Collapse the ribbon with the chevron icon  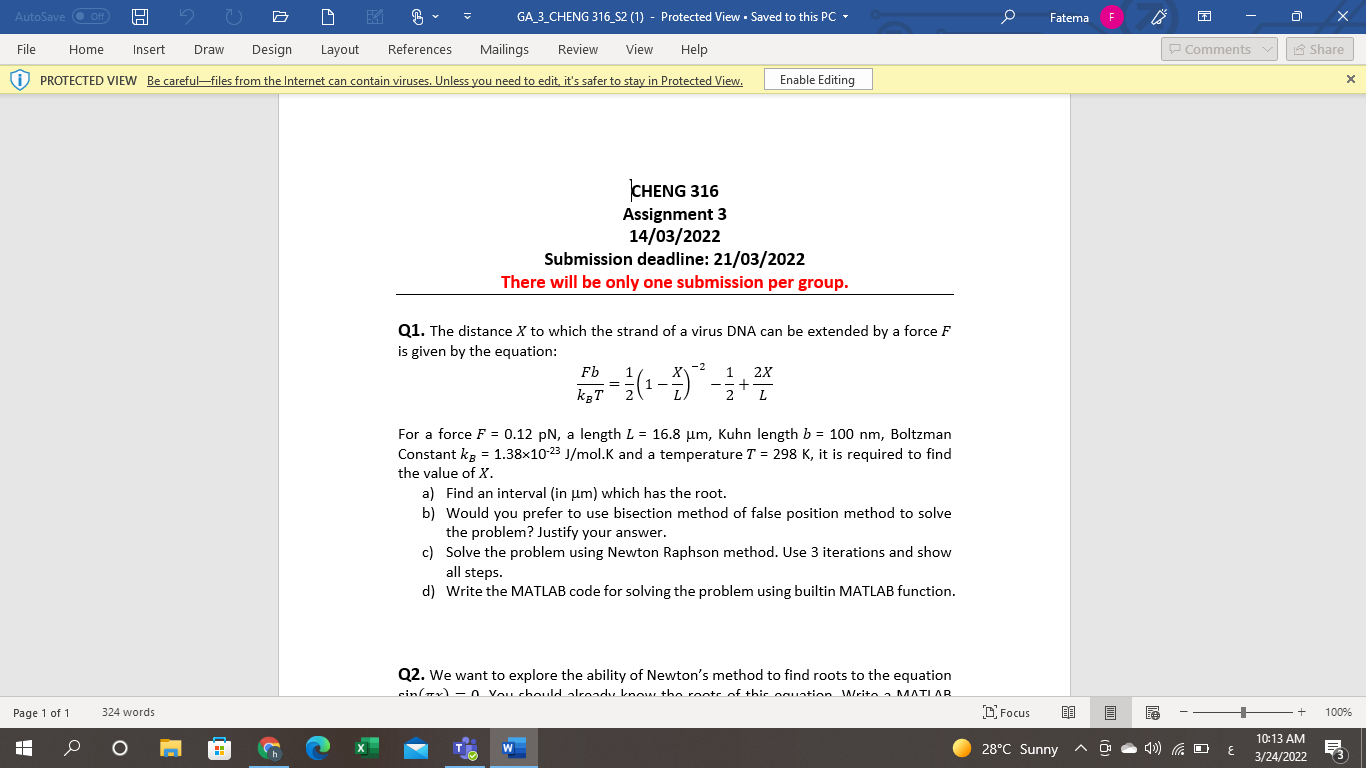point(469,16)
